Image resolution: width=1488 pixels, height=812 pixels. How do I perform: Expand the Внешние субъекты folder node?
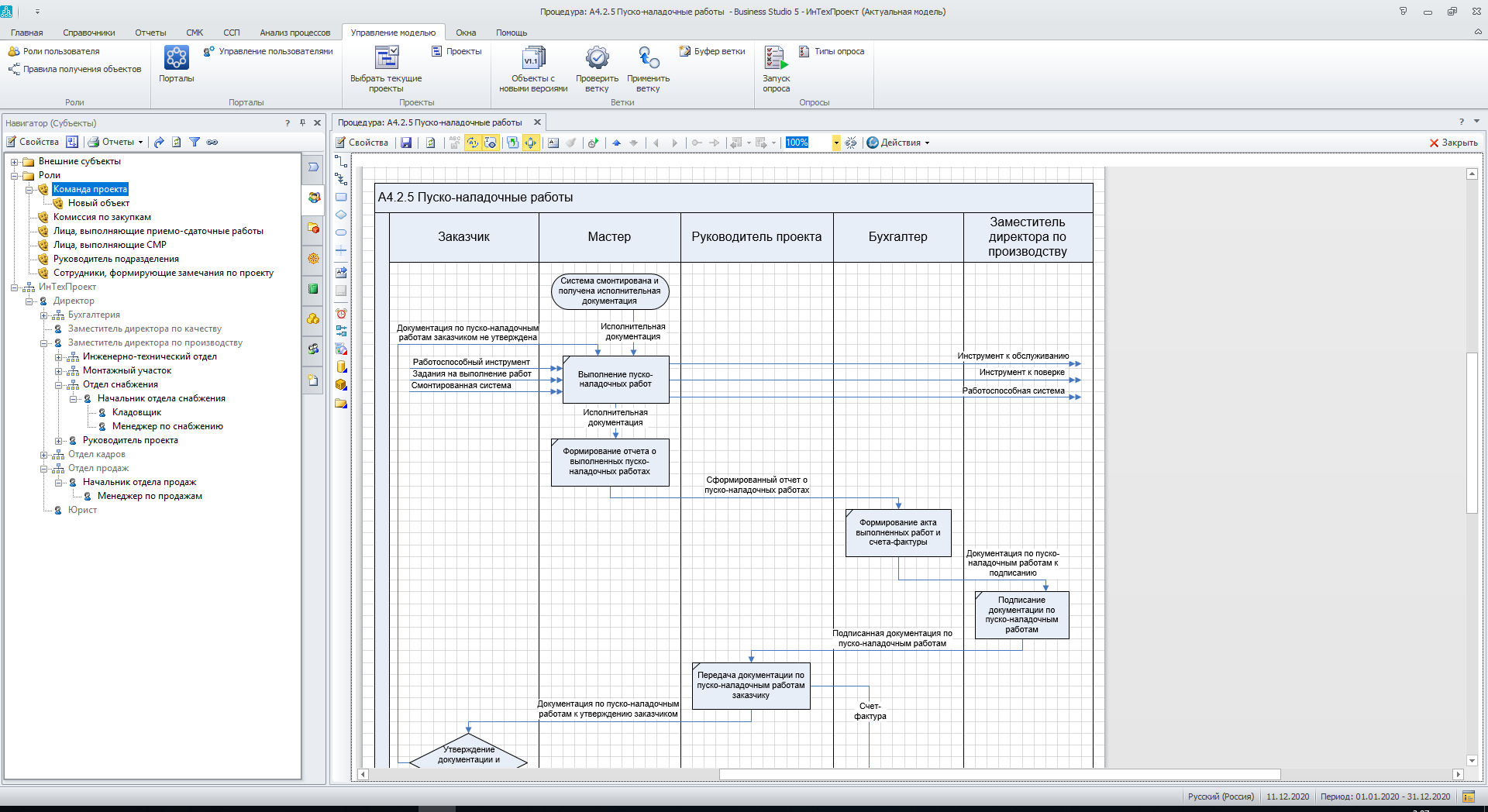click(14, 162)
